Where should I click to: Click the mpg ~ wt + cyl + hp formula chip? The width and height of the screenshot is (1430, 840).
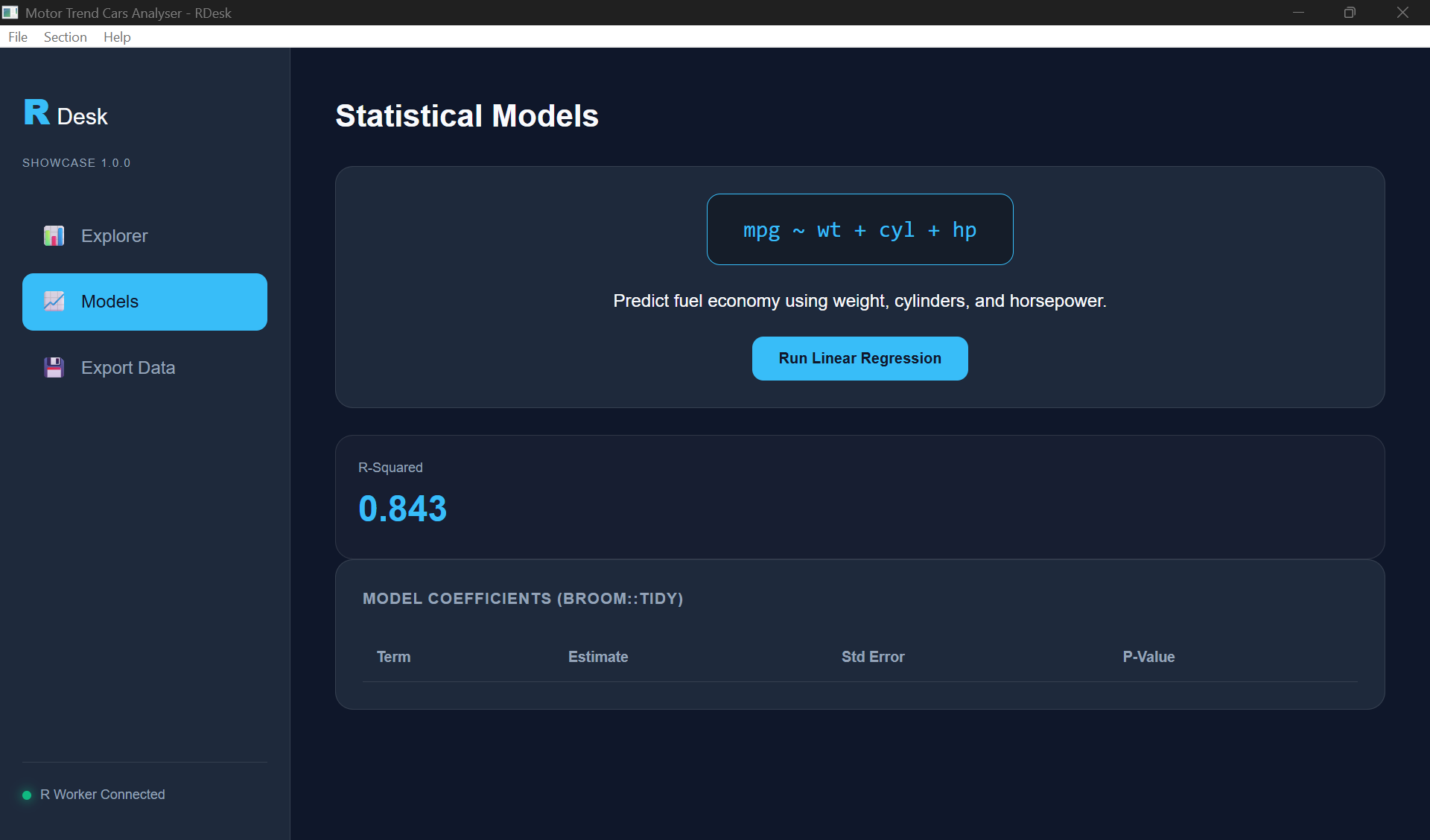pos(859,229)
